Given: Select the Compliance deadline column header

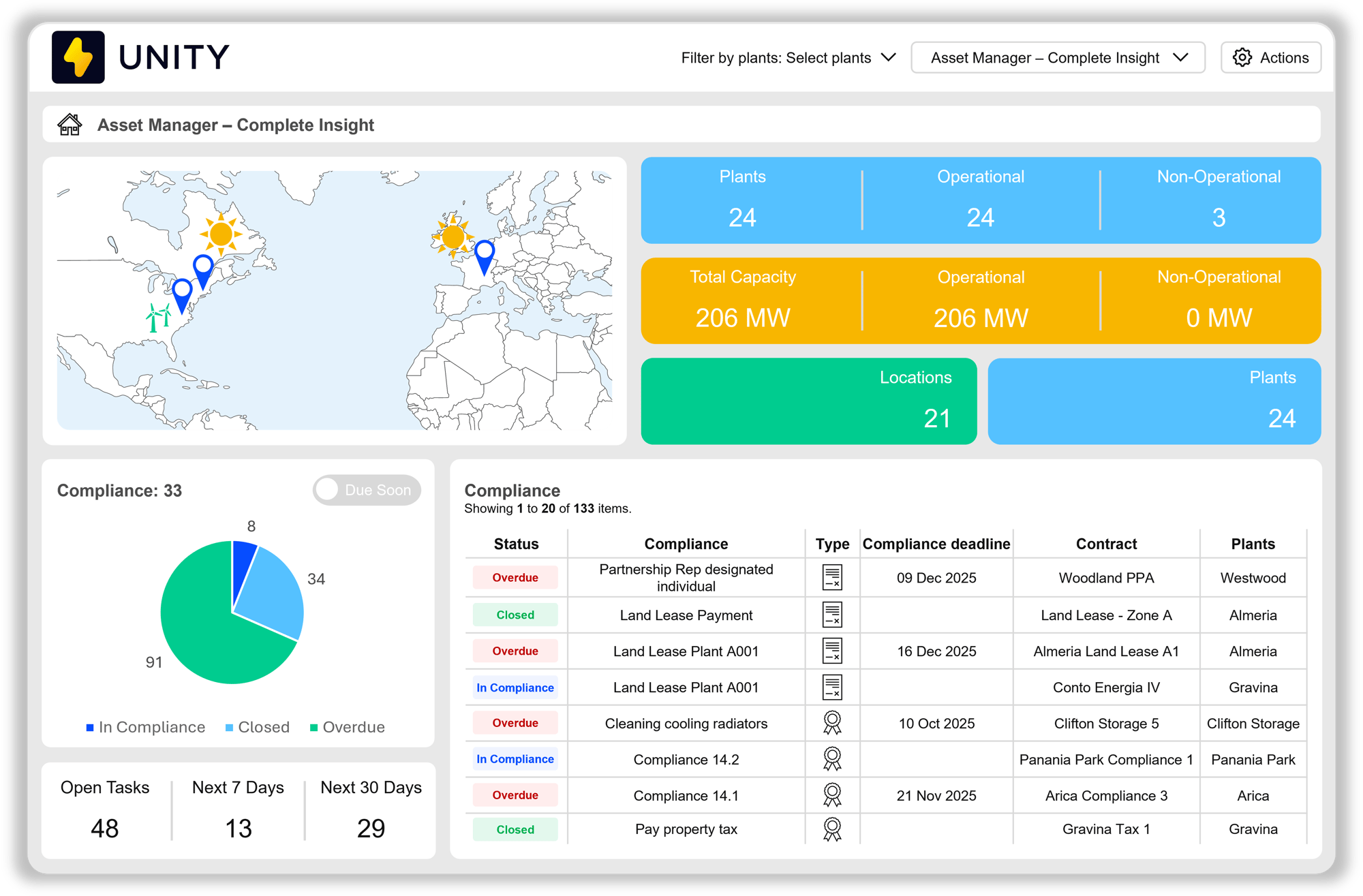Looking at the screenshot, I should (x=936, y=543).
